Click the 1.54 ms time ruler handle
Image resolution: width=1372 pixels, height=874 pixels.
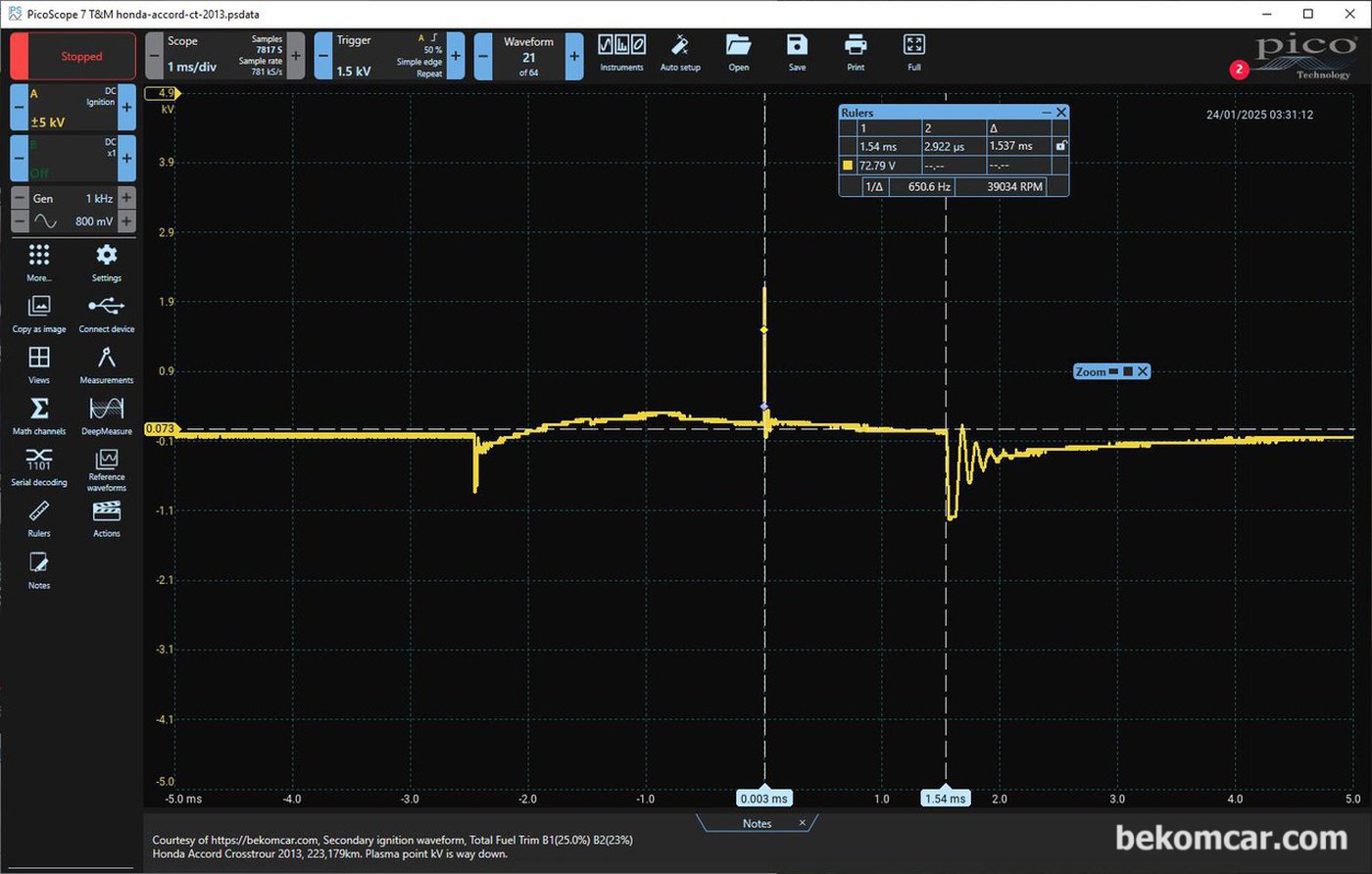pyautogui.click(x=945, y=799)
